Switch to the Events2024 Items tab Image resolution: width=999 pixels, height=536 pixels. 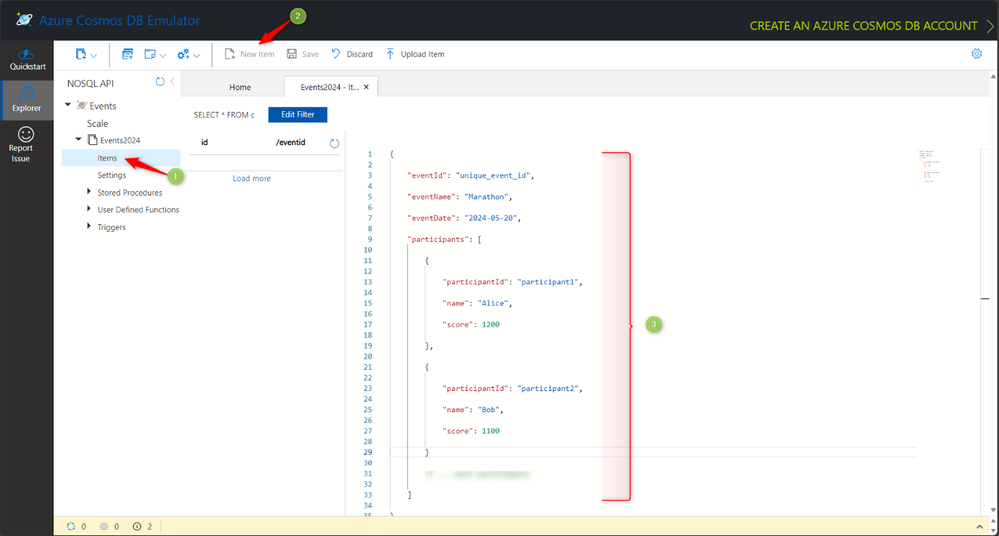(x=329, y=87)
